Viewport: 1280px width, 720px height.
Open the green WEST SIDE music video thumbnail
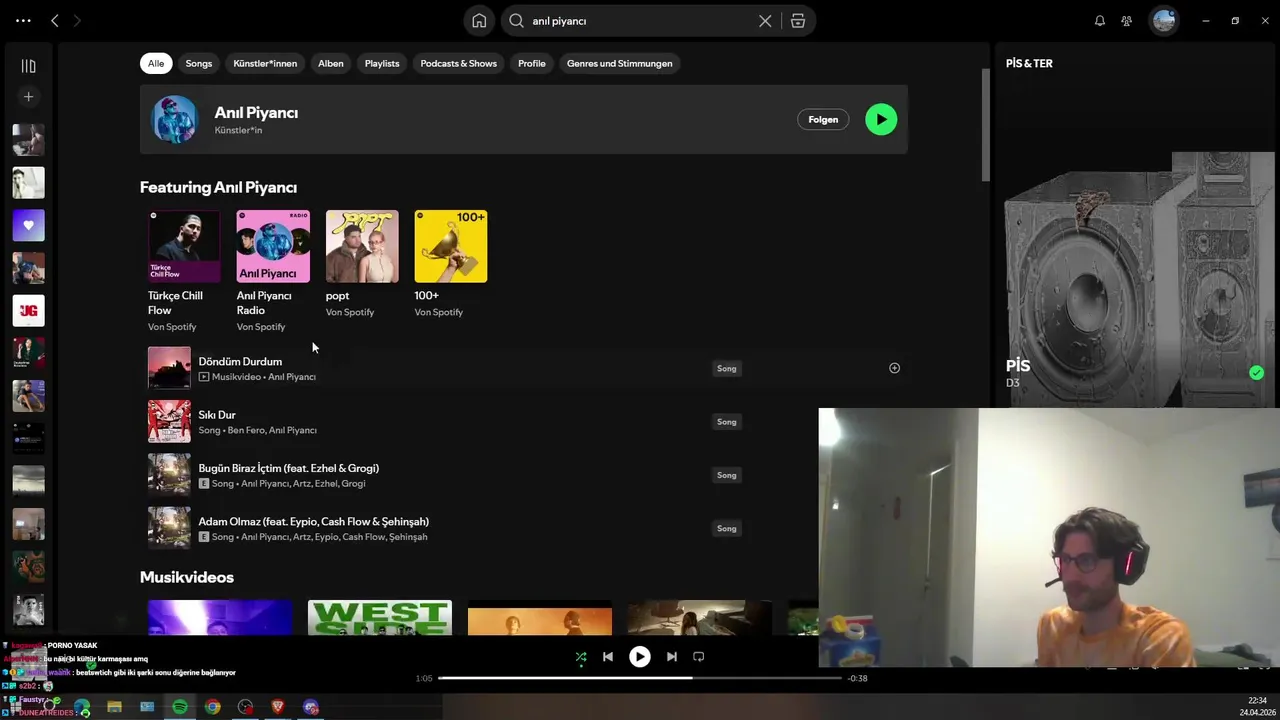[380, 617]
